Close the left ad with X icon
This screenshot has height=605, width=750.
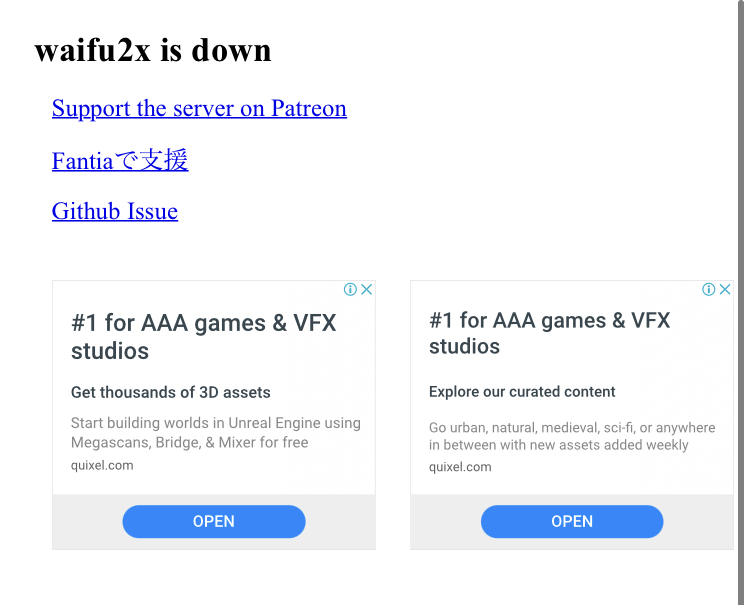click(367, 289)
